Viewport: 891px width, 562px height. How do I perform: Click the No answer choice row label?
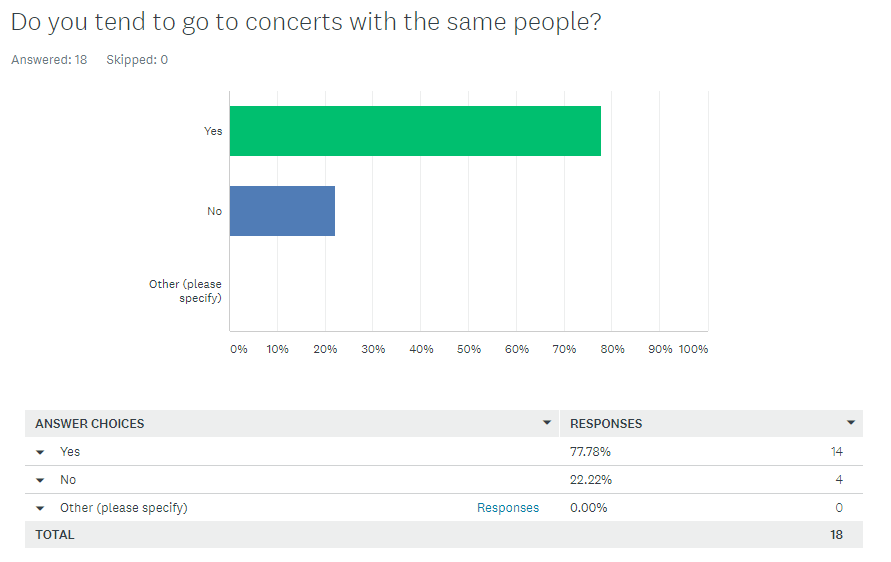pos(68,480)
